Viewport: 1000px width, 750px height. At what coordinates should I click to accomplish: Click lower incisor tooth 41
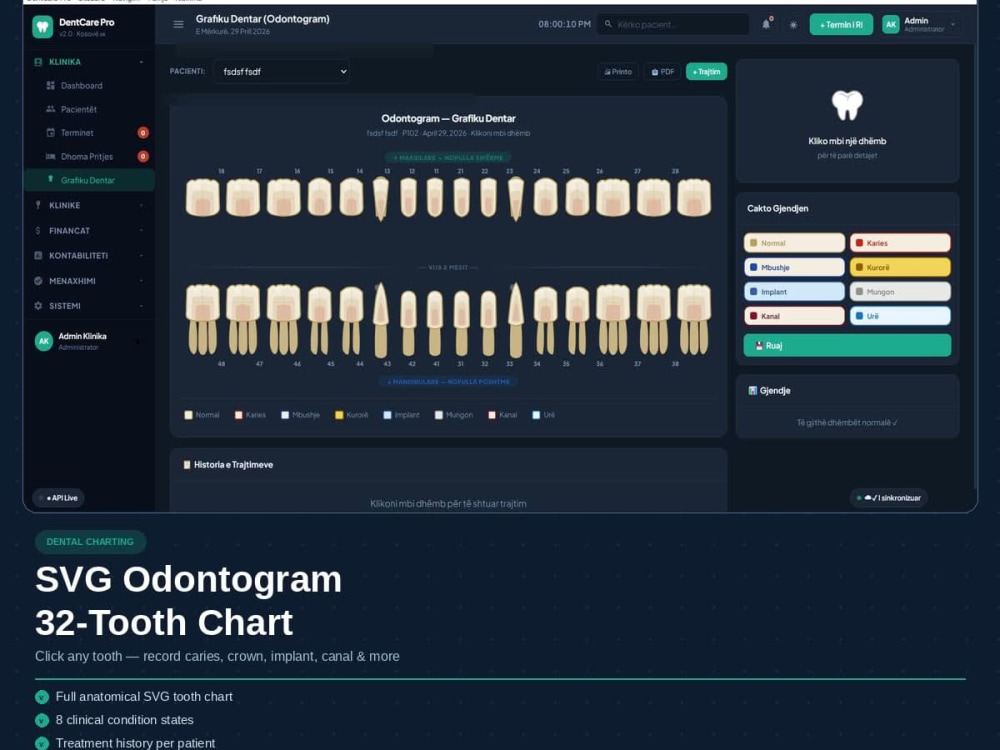click(x=435, y=323)
